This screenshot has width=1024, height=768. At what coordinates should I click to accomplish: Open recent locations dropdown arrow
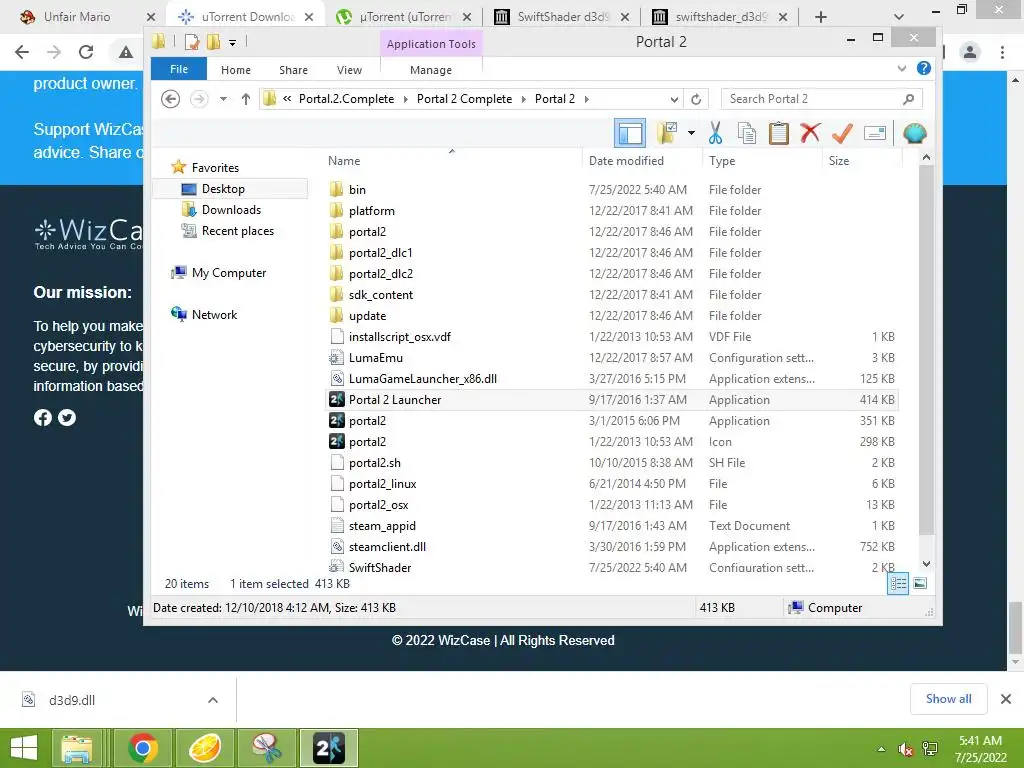pyautogui.click(x=223, y=99)
